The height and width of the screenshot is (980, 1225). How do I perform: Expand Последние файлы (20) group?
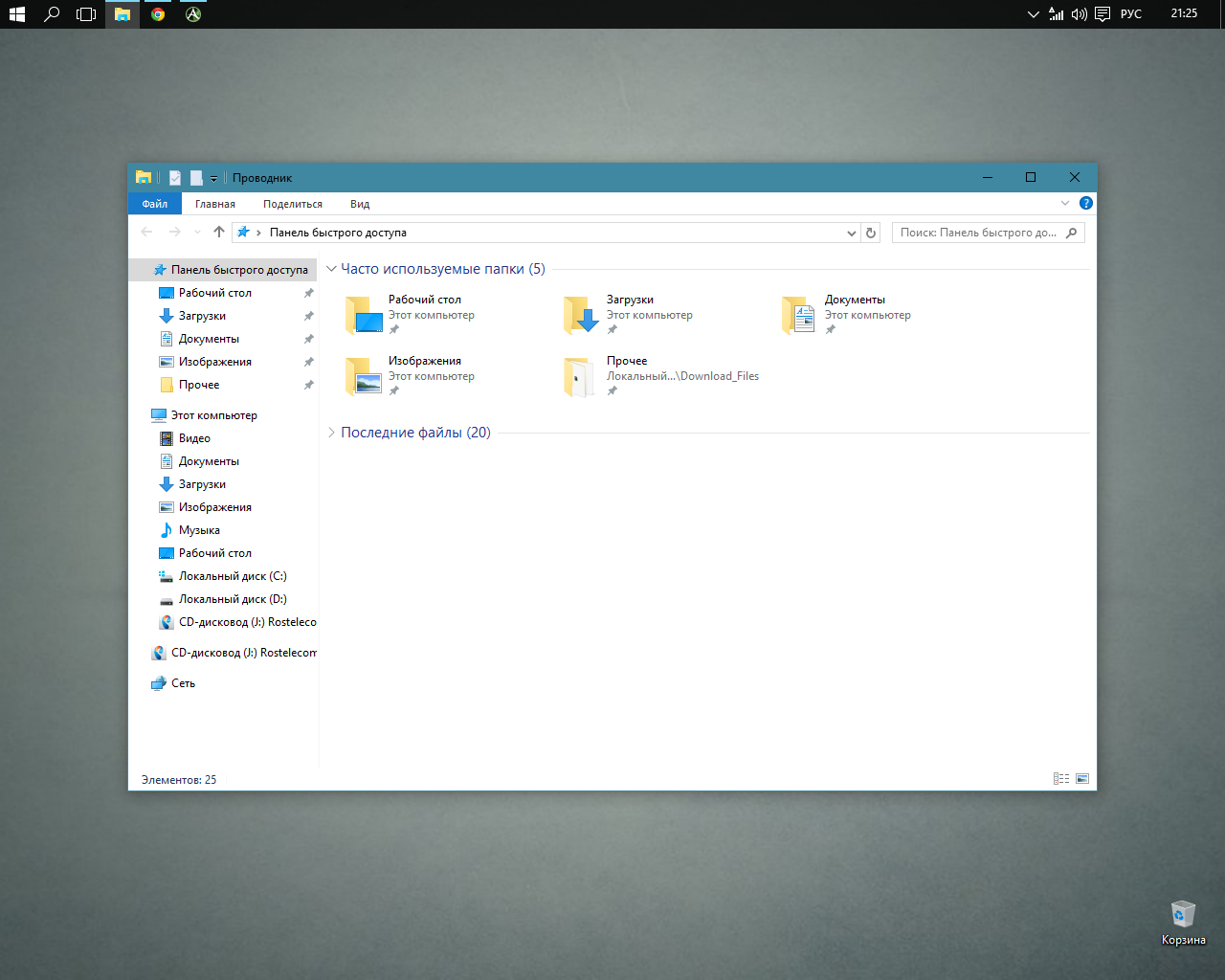pos(332,433)
